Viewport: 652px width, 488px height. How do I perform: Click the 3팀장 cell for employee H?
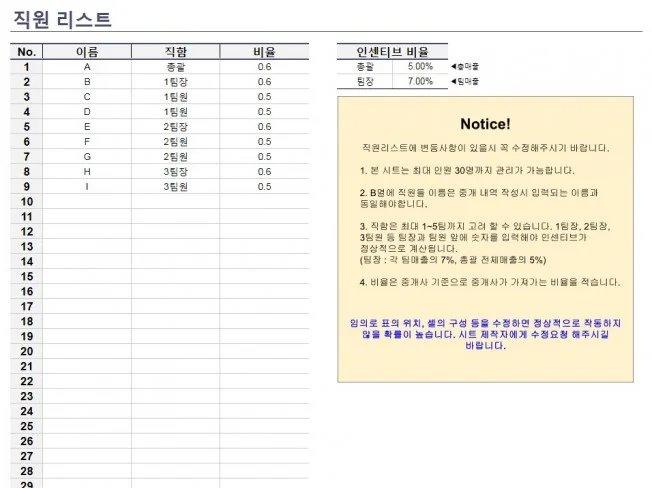pyautogui.click(x=175, y=172)
